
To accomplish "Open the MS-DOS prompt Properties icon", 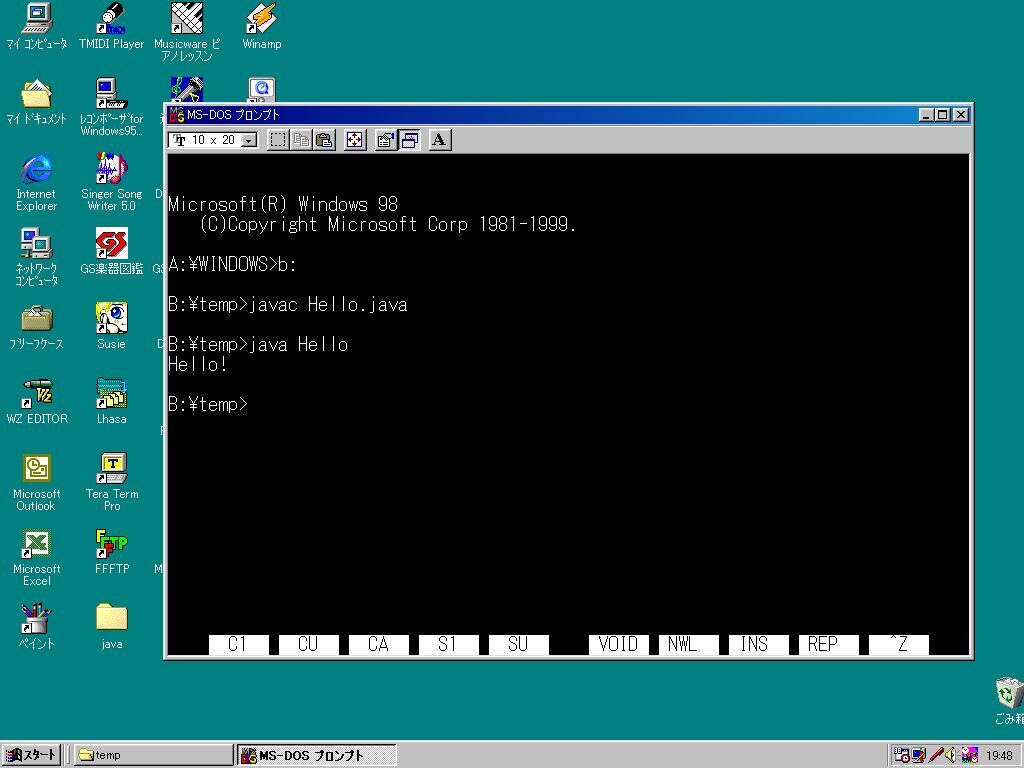I will pos(386,140).
